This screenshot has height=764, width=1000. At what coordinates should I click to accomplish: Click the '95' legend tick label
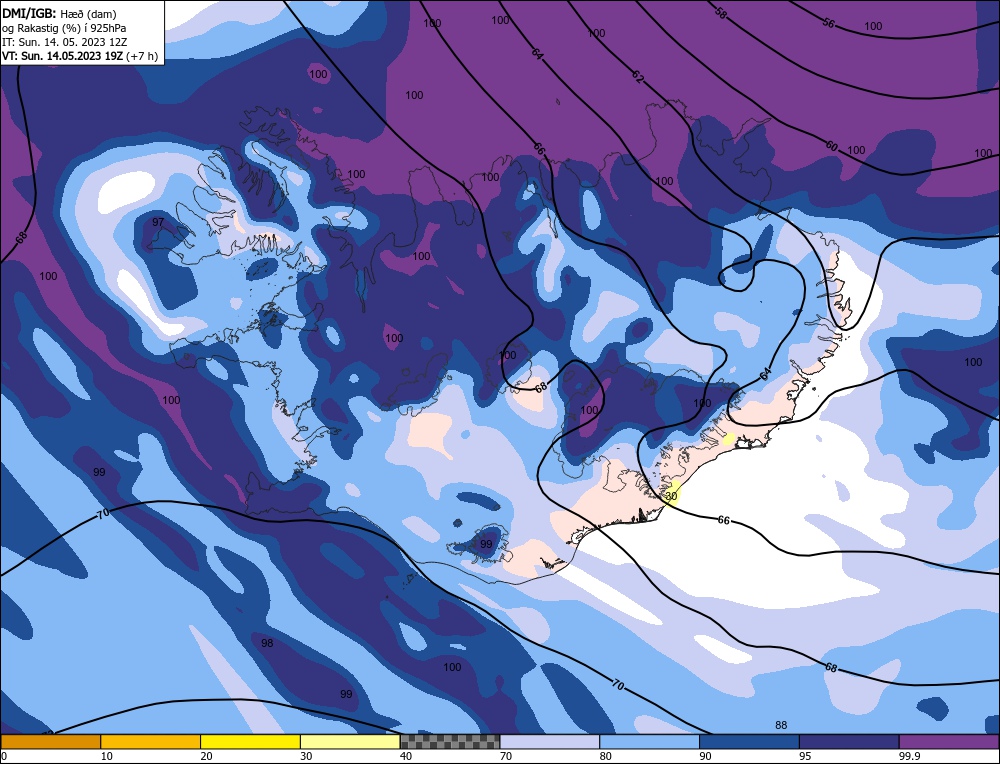805,756
